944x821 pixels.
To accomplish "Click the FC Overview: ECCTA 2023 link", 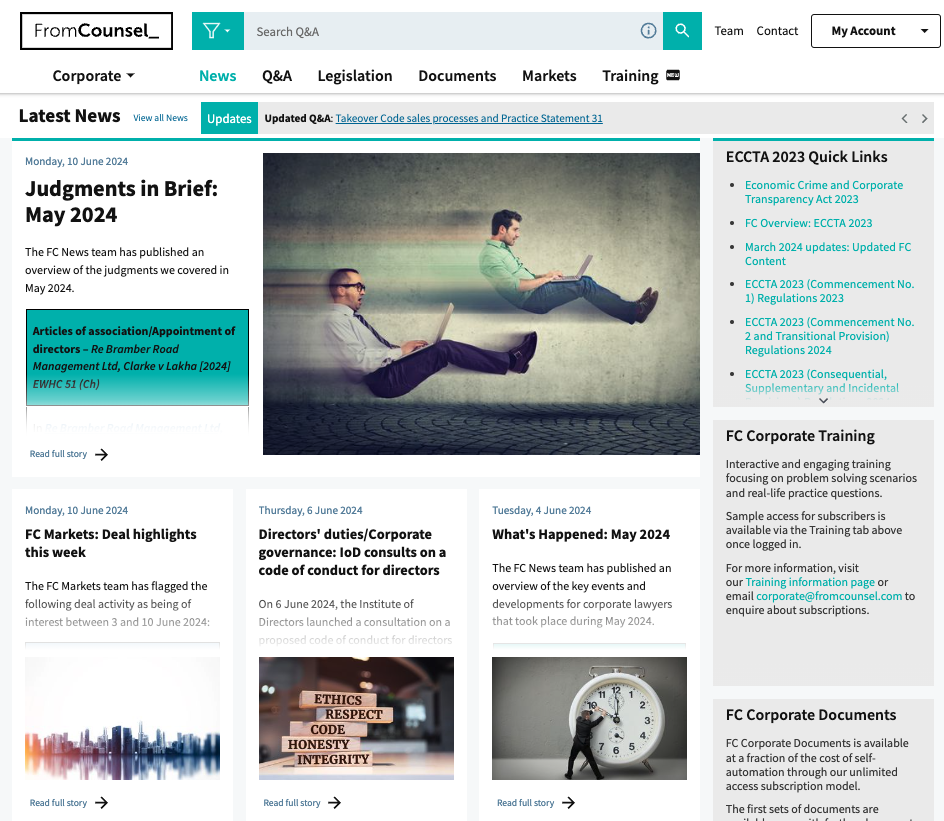I will coord(808,223).
